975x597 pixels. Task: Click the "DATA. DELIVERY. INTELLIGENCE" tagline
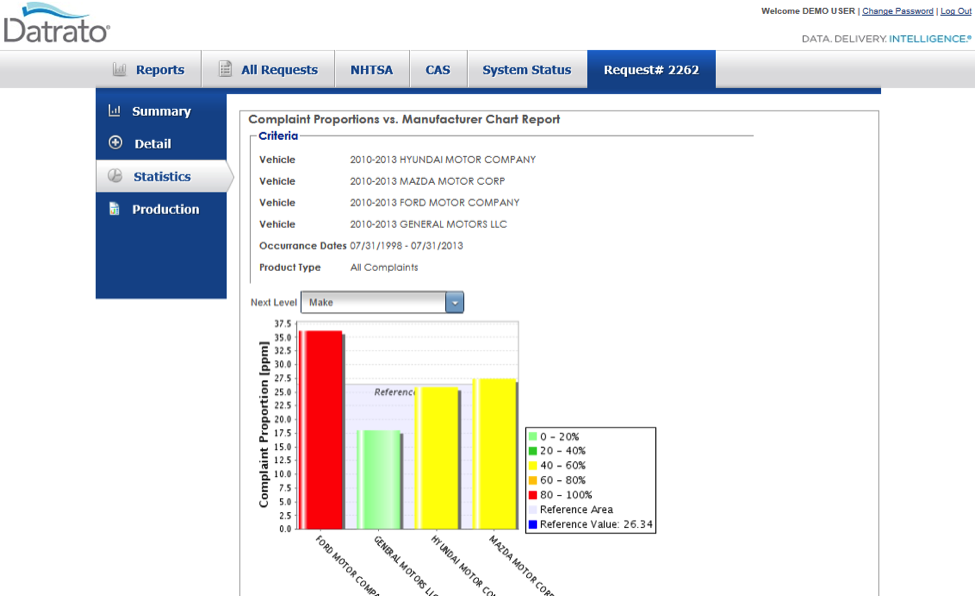coord(887,39)
